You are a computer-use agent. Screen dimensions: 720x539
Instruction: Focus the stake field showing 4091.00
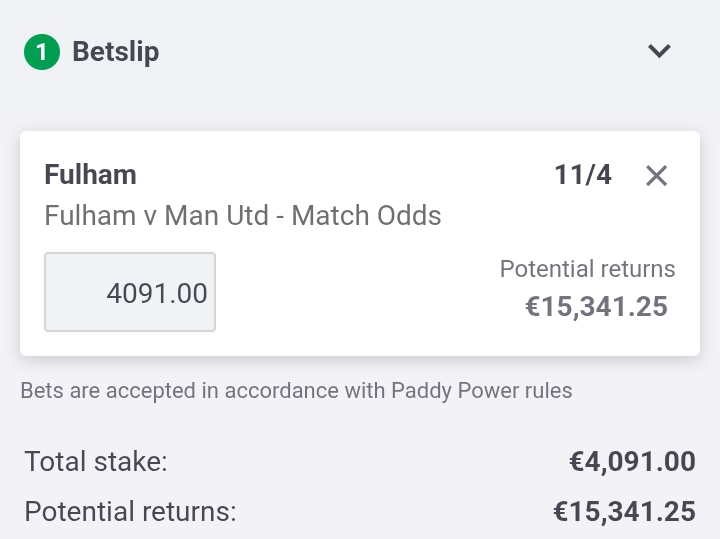pos(130,292)
